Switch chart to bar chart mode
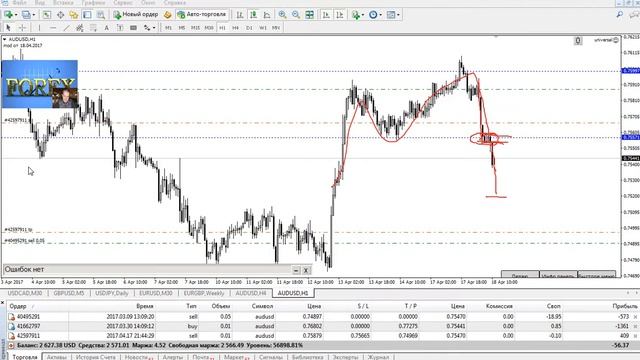The image size is (640, 360). (x=240, y=15)
